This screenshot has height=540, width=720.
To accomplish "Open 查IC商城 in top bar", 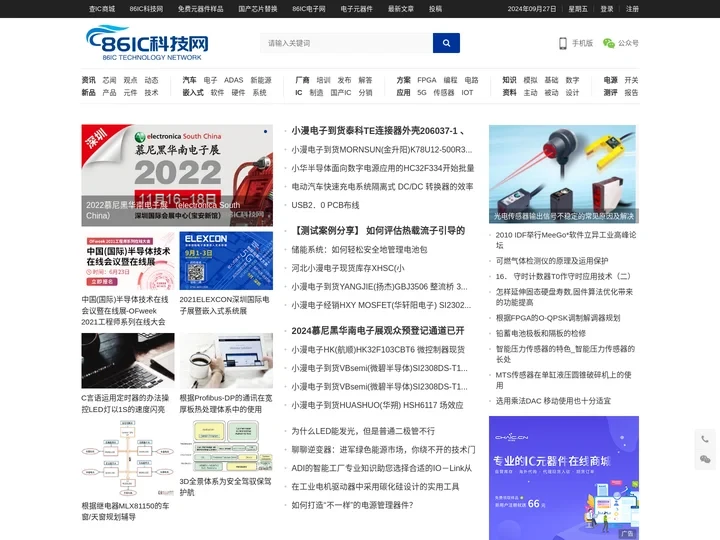I will click(102, 9).
